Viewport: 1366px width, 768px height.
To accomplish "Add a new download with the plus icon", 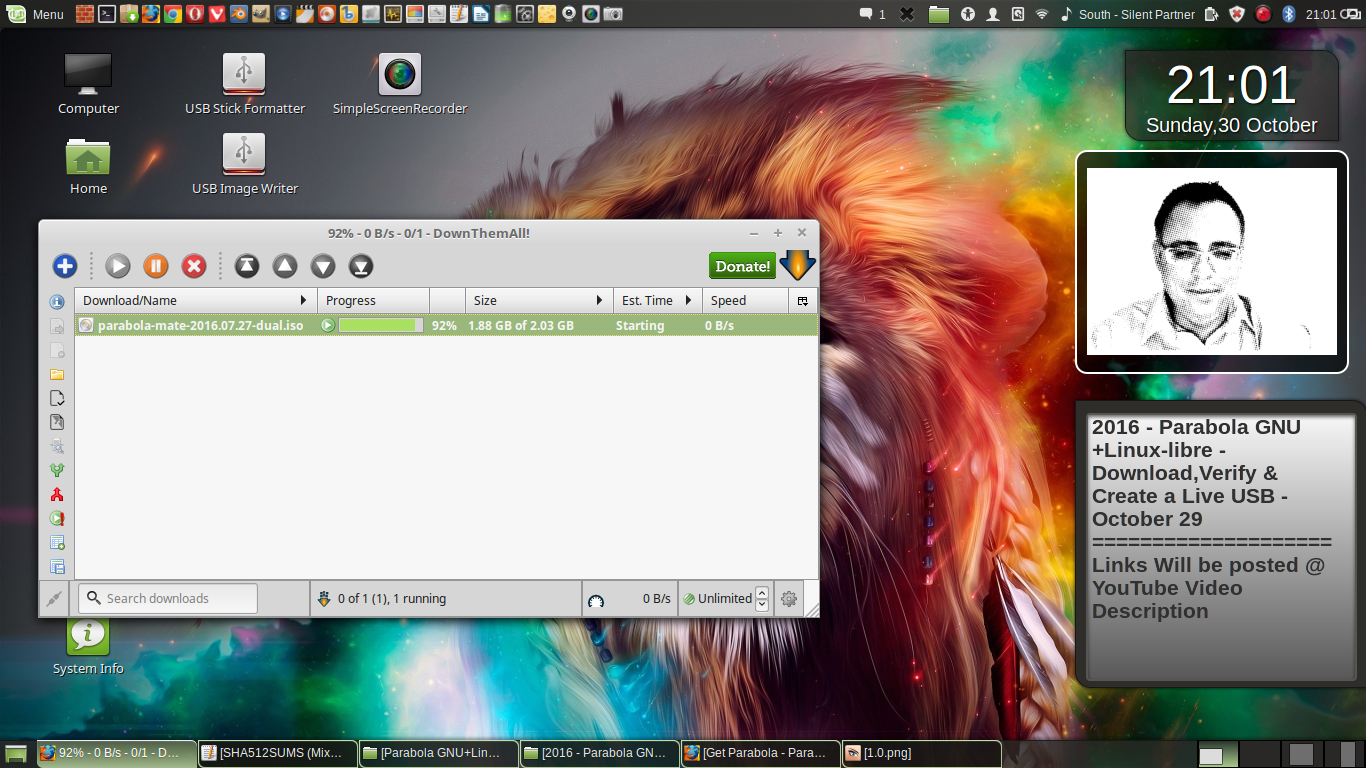I will 64,266.
